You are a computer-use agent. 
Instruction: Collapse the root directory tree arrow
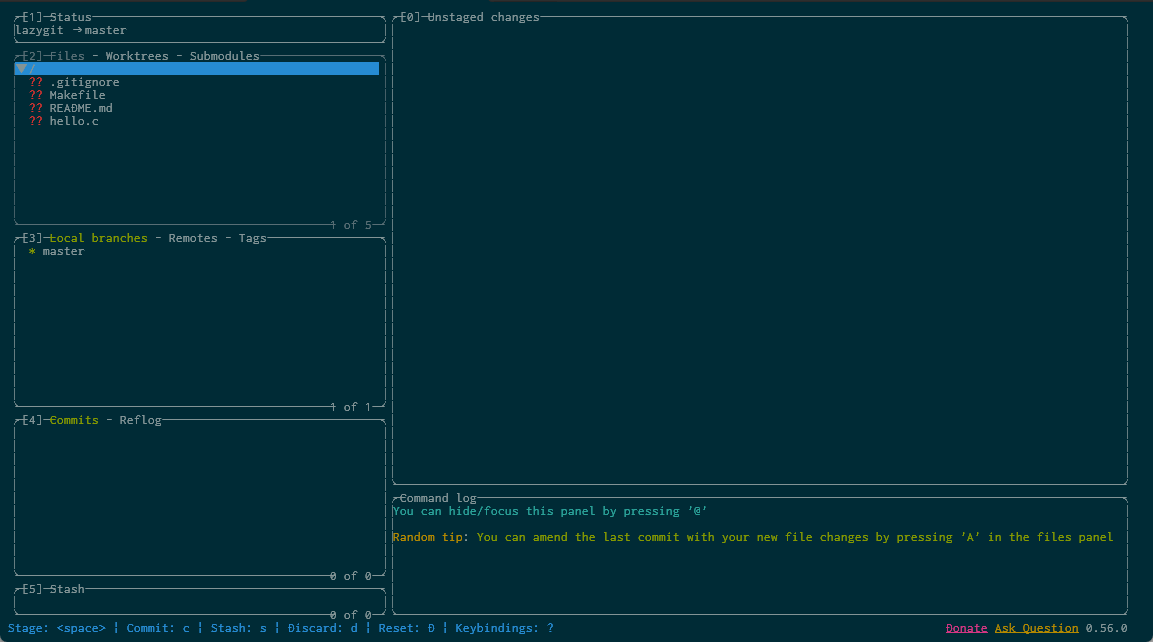tap(21, 69)
